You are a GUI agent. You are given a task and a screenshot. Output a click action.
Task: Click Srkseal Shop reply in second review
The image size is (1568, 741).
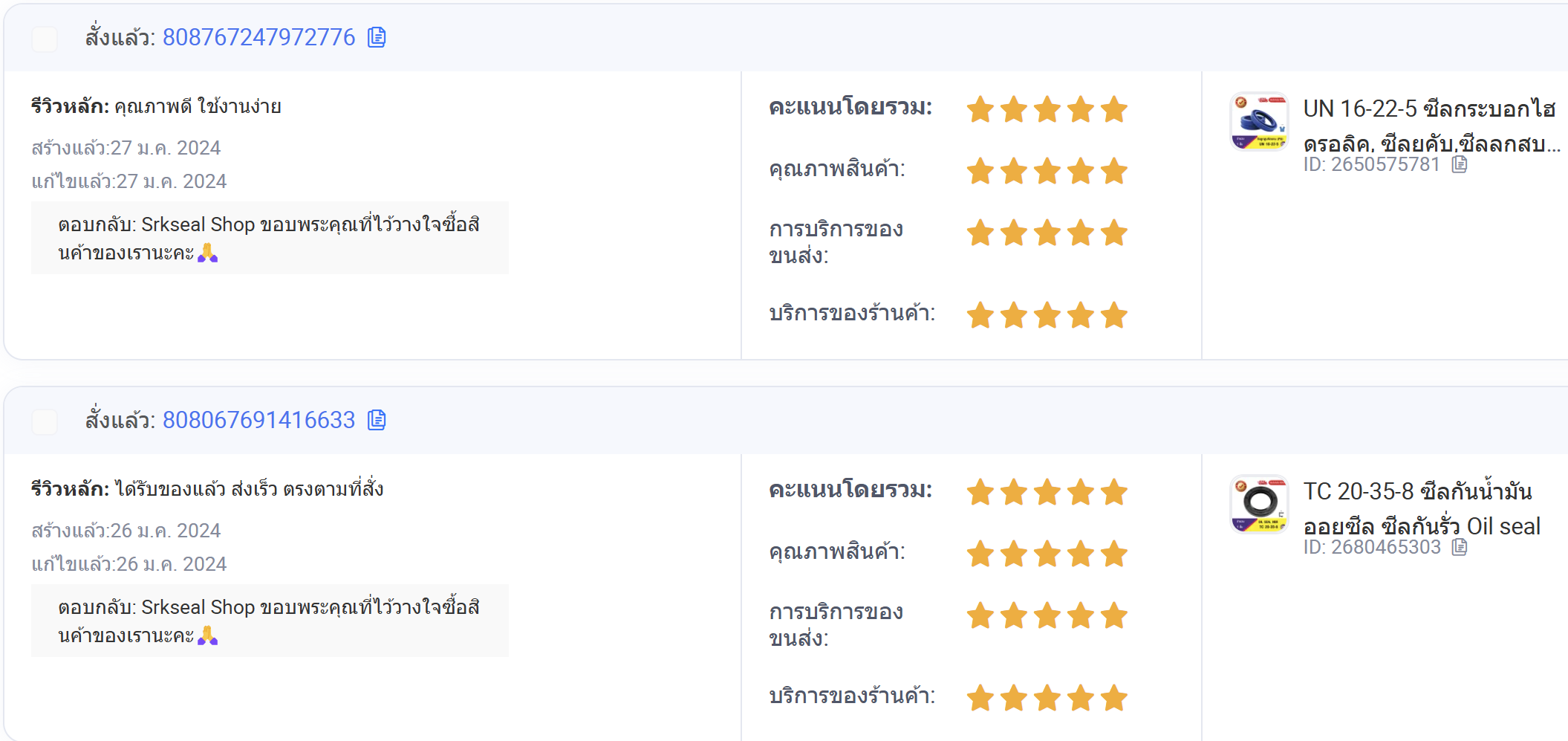[x=270, y=621]
